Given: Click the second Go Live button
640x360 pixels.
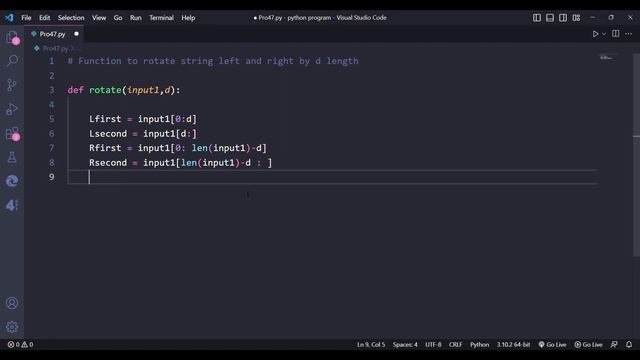Looking at the screenshot, I should tap(588, 344).
